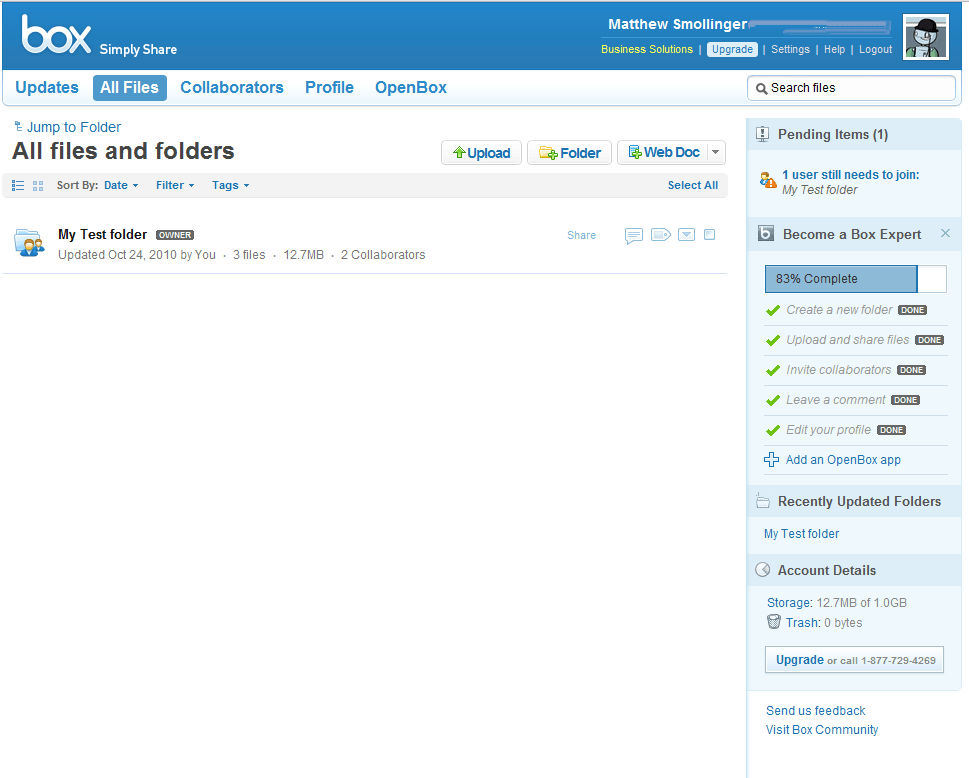Click 'Upload and share files' checklist item
Viewport: 969px width, 778px height.
847,340
